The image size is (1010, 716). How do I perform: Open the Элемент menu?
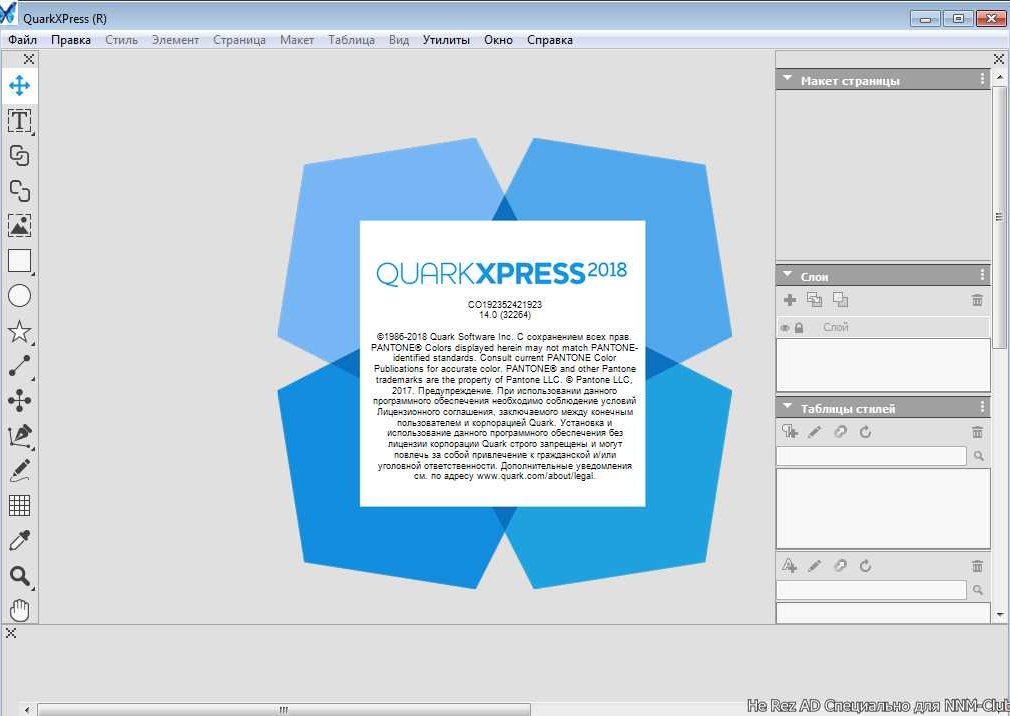[175, 40]
